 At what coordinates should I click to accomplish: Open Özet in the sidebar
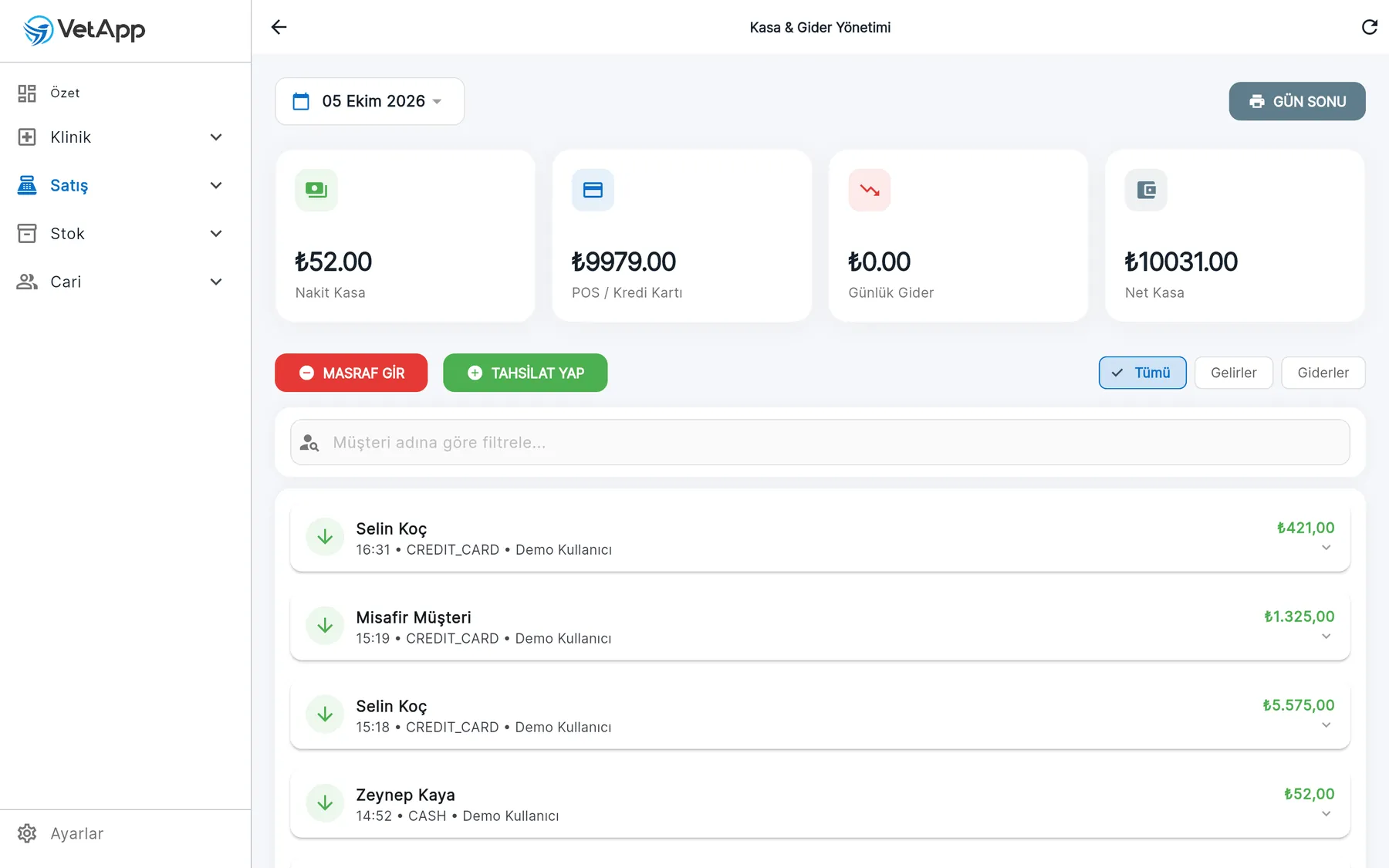click(x=123, y=93)
